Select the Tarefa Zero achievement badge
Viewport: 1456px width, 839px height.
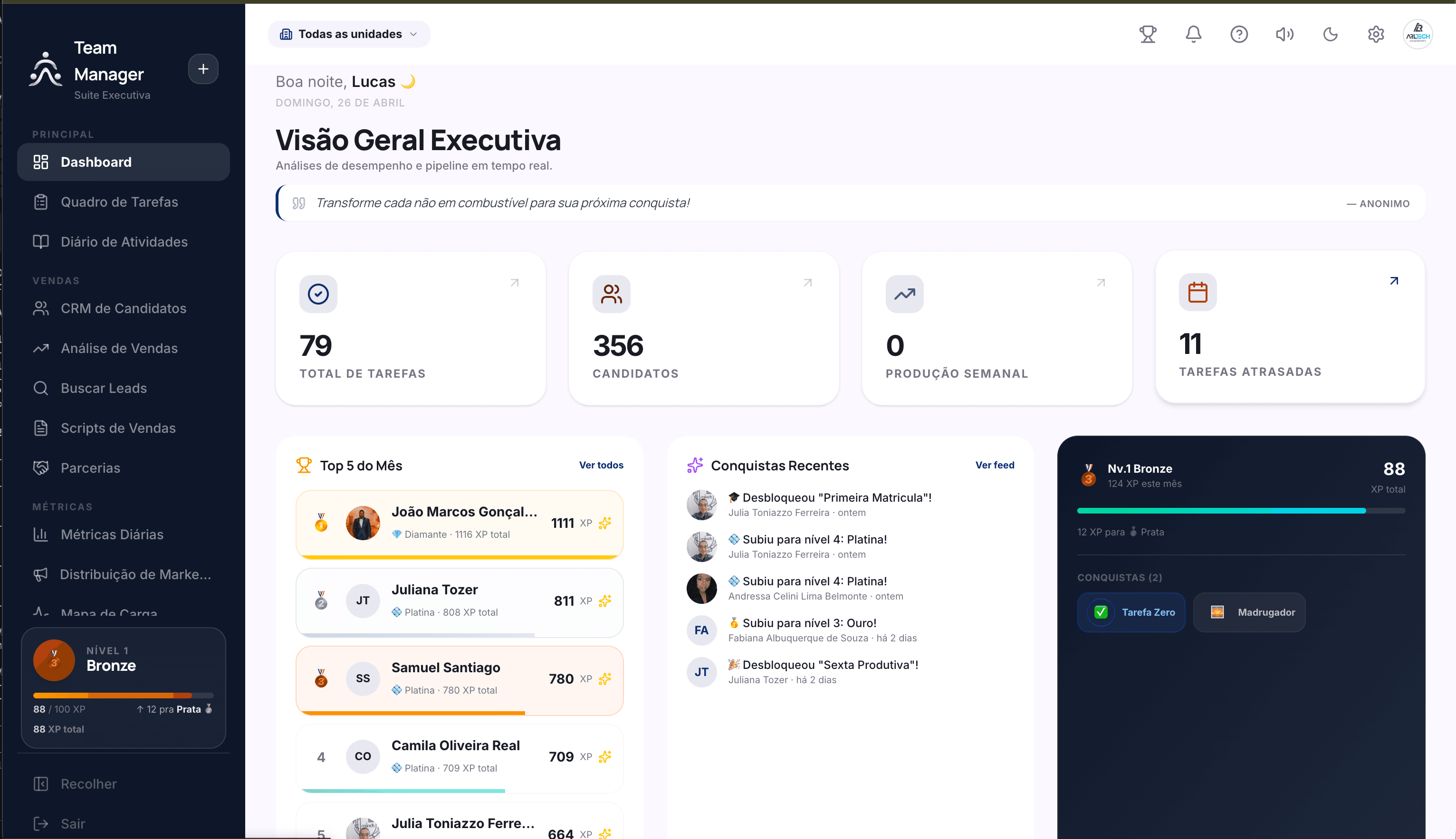[x=1130, y=612]
